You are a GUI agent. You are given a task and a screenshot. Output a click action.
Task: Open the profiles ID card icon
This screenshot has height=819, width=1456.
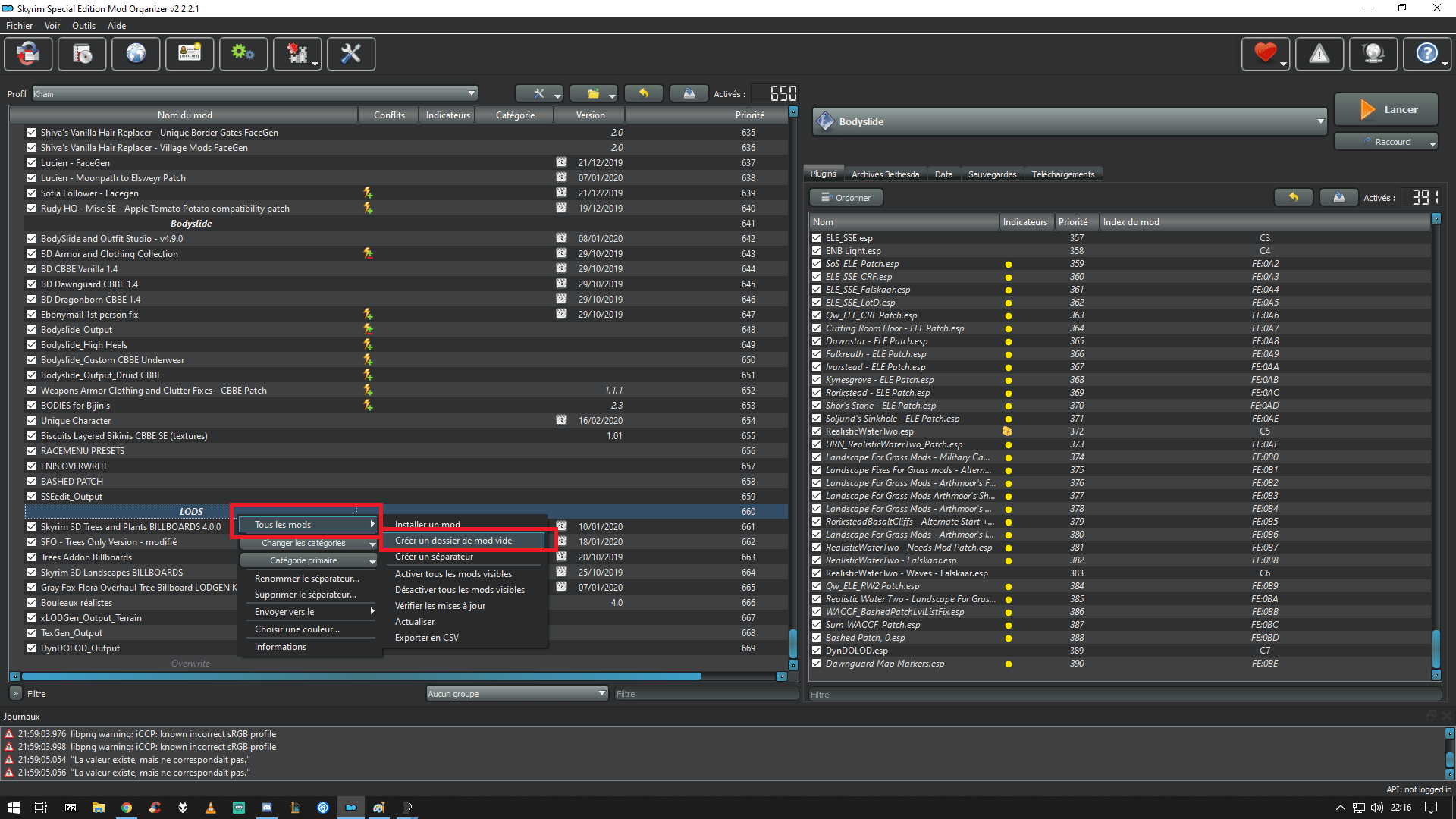click(x=190, y=54)
